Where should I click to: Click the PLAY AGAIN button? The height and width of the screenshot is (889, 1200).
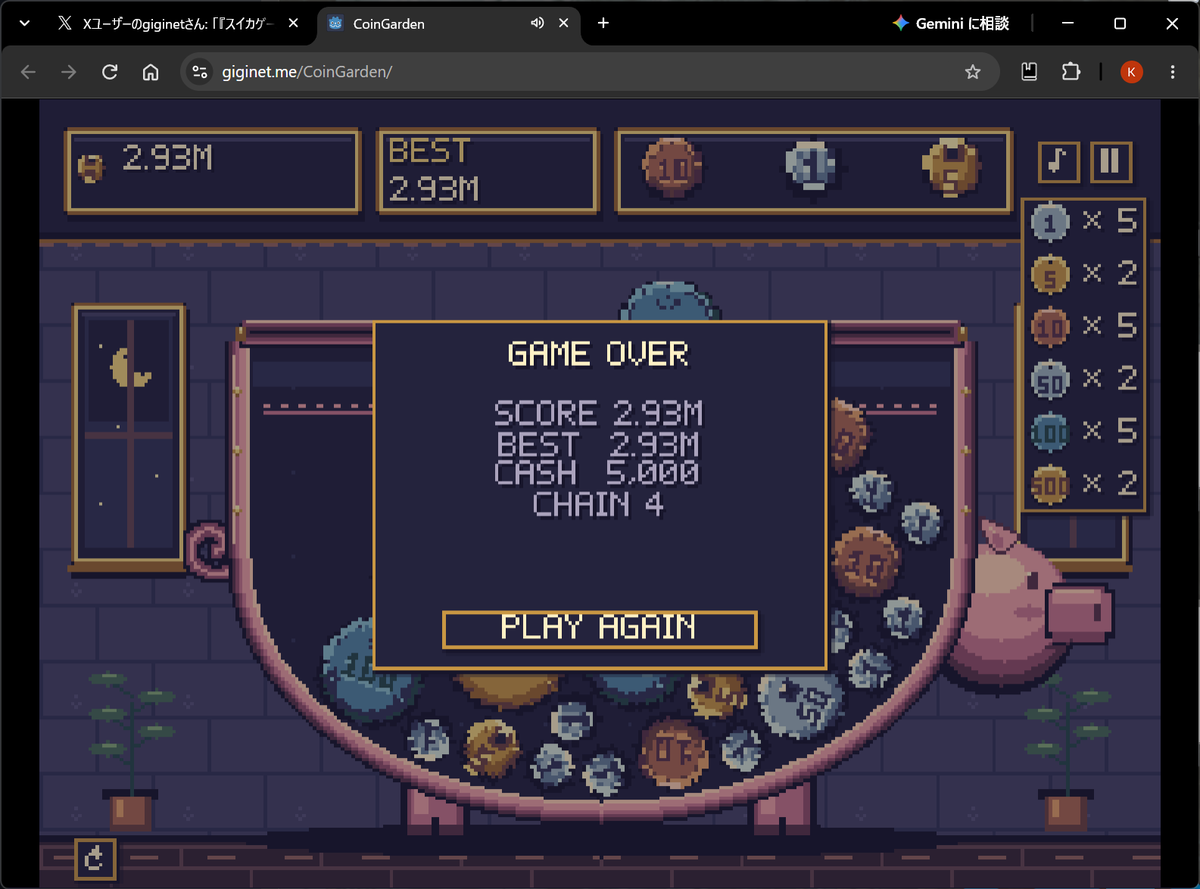tap(599, 629)
